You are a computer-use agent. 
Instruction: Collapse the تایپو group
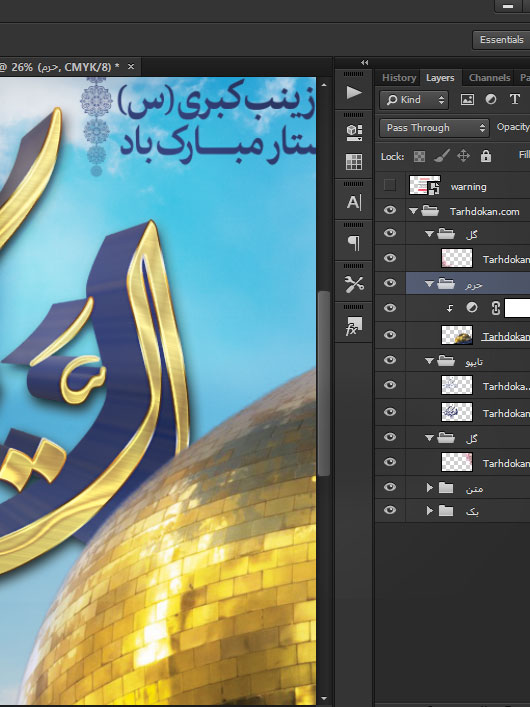tap(429, 361)
